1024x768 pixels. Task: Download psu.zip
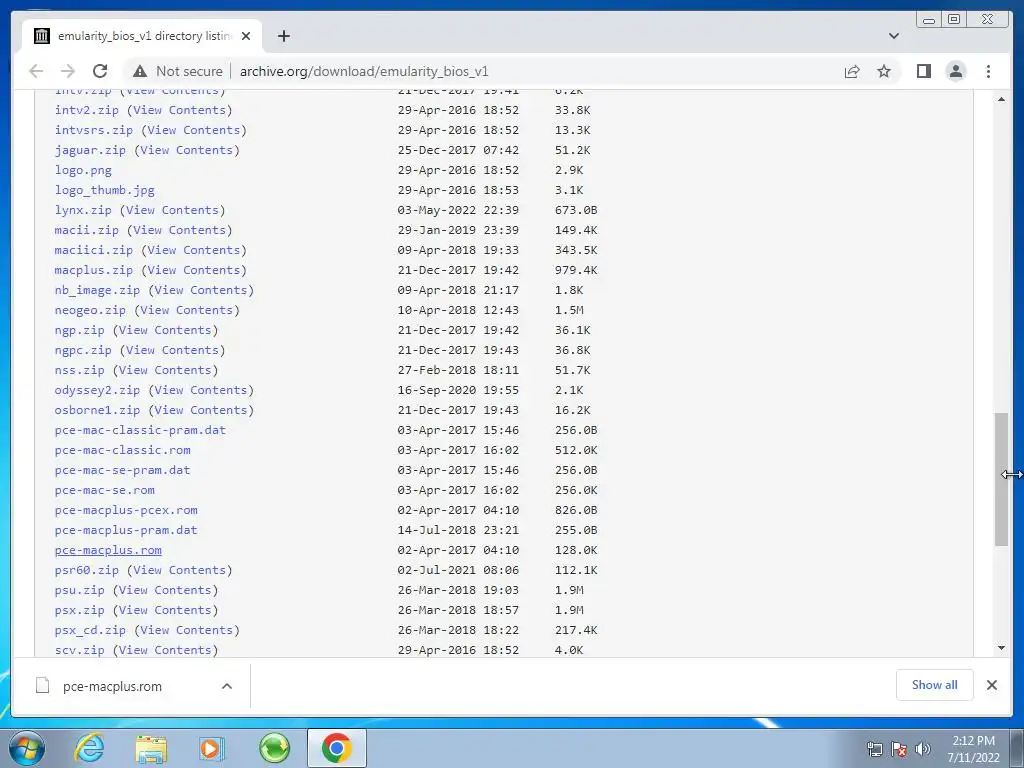pyautogui.click(x=79, y=590)
